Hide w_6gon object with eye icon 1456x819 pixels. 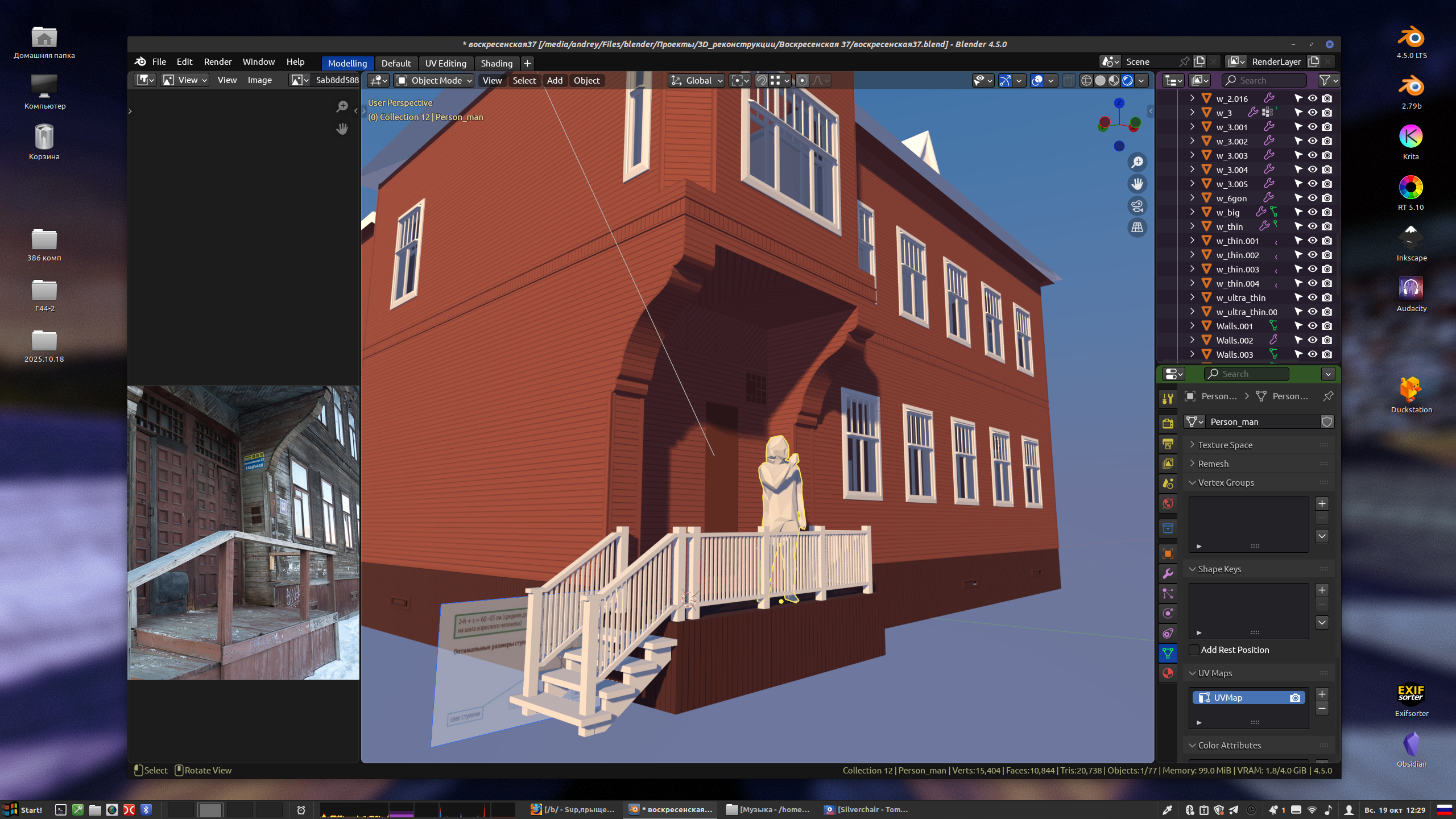[x=1312, y=198]
